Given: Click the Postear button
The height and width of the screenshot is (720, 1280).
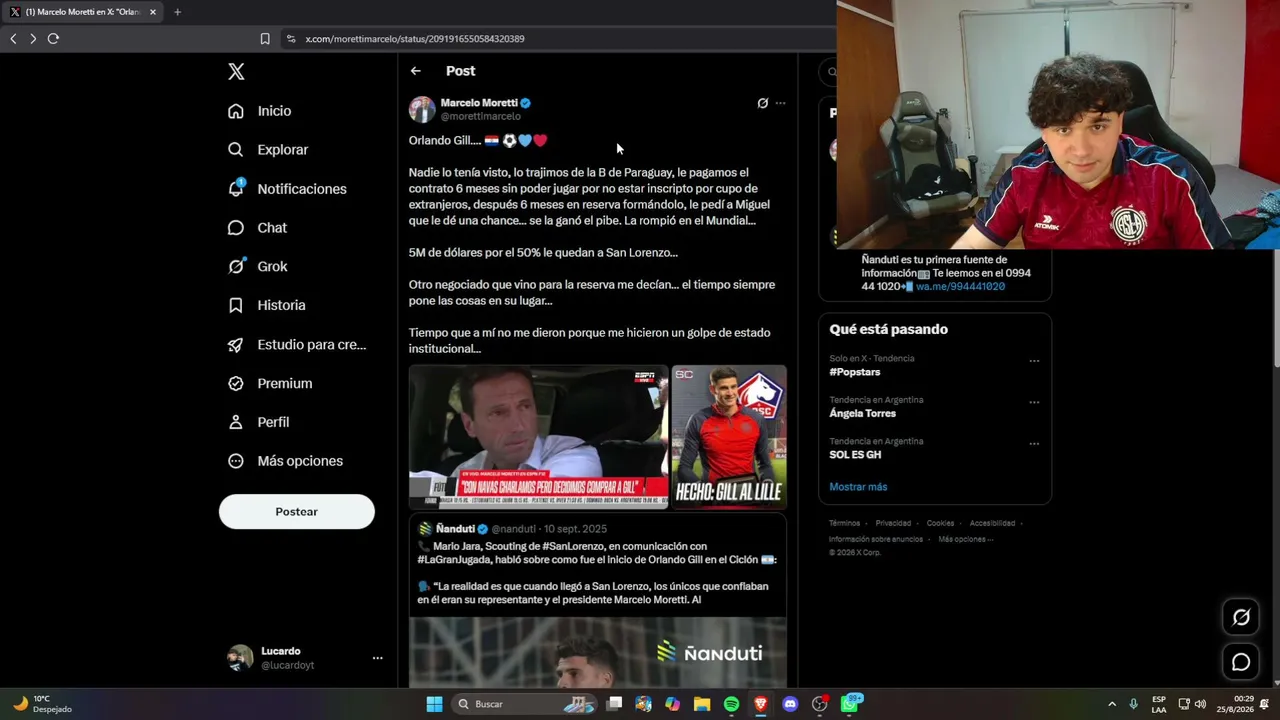Looking at the screenshot, I should pos(297,512).
